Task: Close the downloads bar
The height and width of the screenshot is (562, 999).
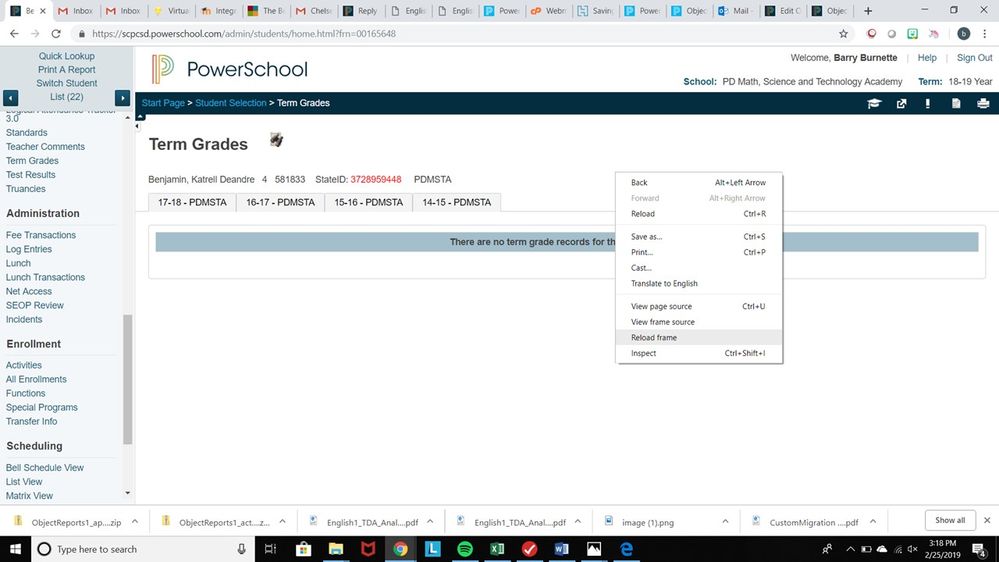Action: (987, 521)
